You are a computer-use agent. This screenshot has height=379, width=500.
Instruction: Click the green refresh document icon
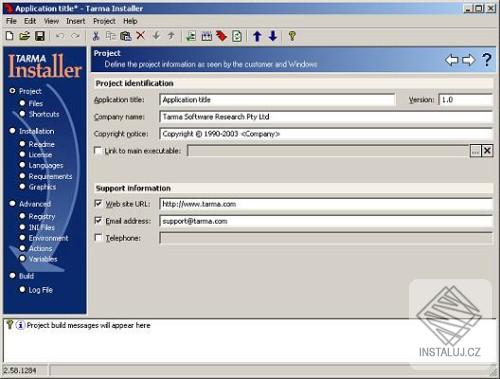click(237, 36)
